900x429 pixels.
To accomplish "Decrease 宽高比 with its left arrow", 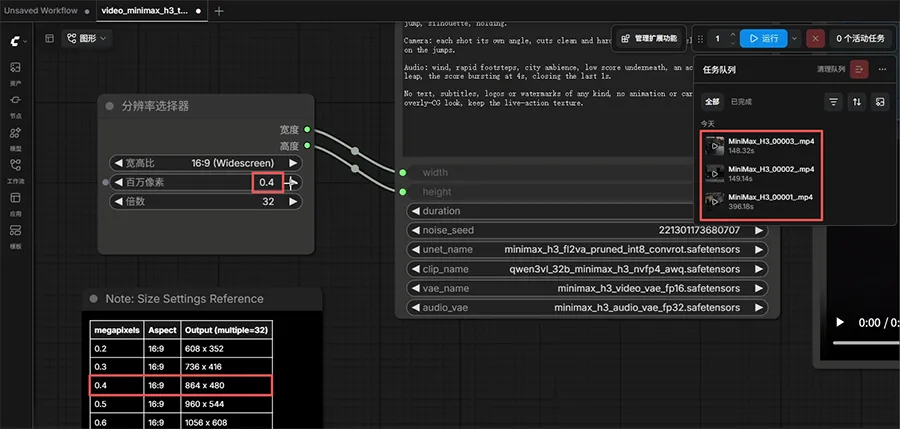I will [x=119, y=163].
